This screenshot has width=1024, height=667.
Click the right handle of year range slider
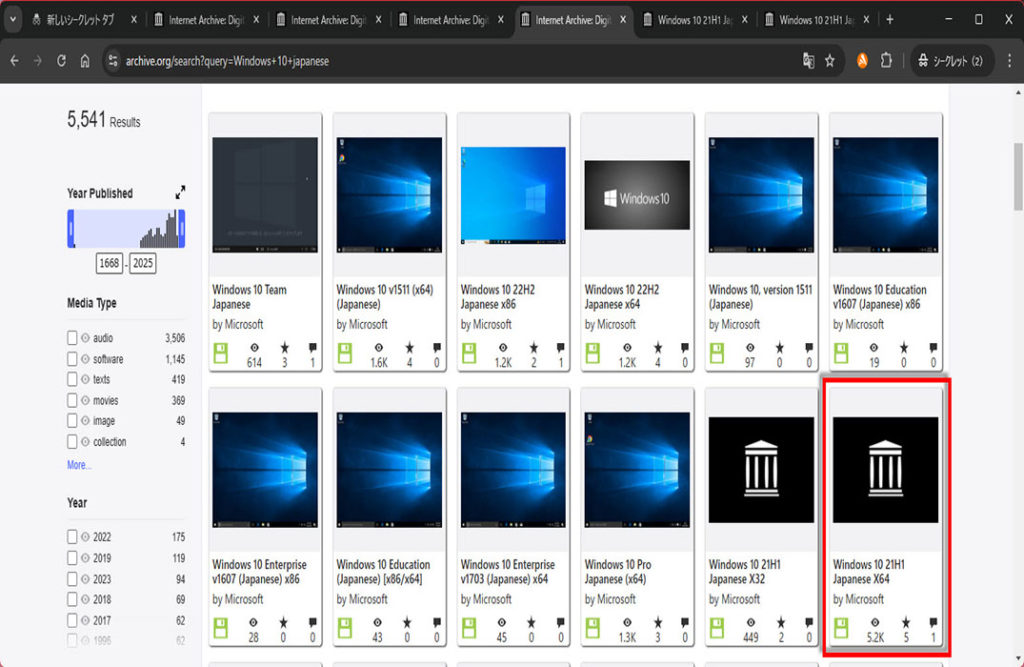182,229
